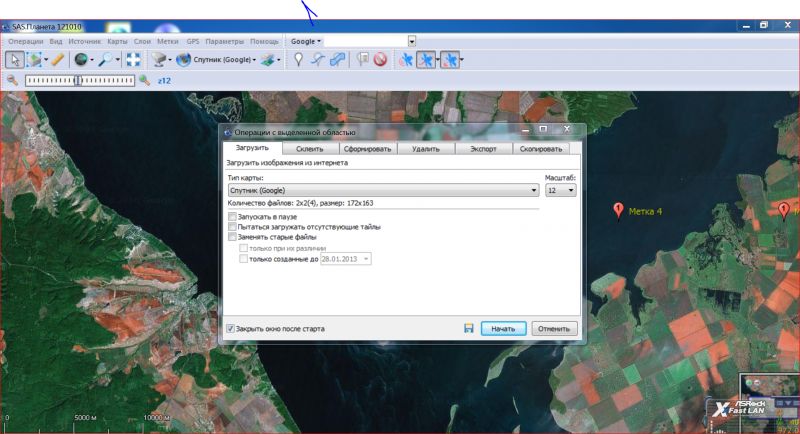The height and width of the screenshot is (434, 800).
Task: Expand the globe icon dropdown arrow
Action: pyautogui.click(x=92, y=60)
